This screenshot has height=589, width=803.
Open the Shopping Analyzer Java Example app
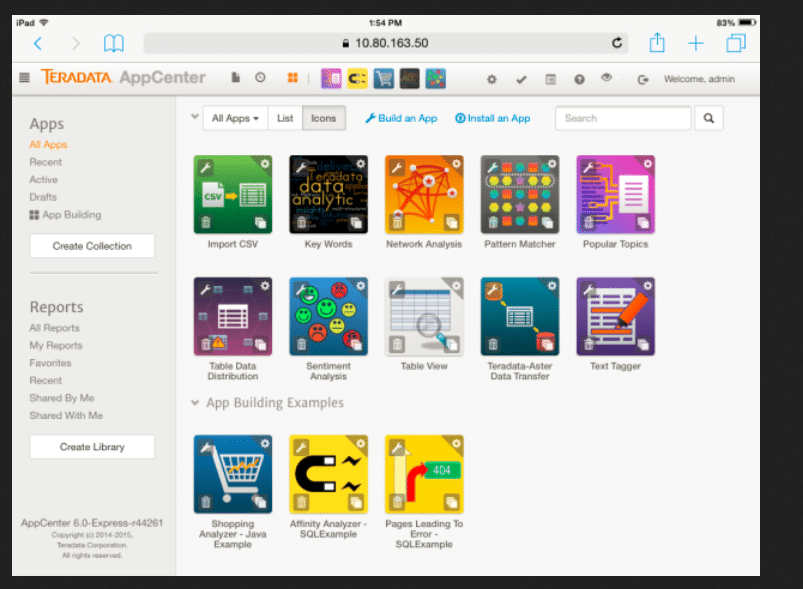pyautogui.click(x=232, y=473)
